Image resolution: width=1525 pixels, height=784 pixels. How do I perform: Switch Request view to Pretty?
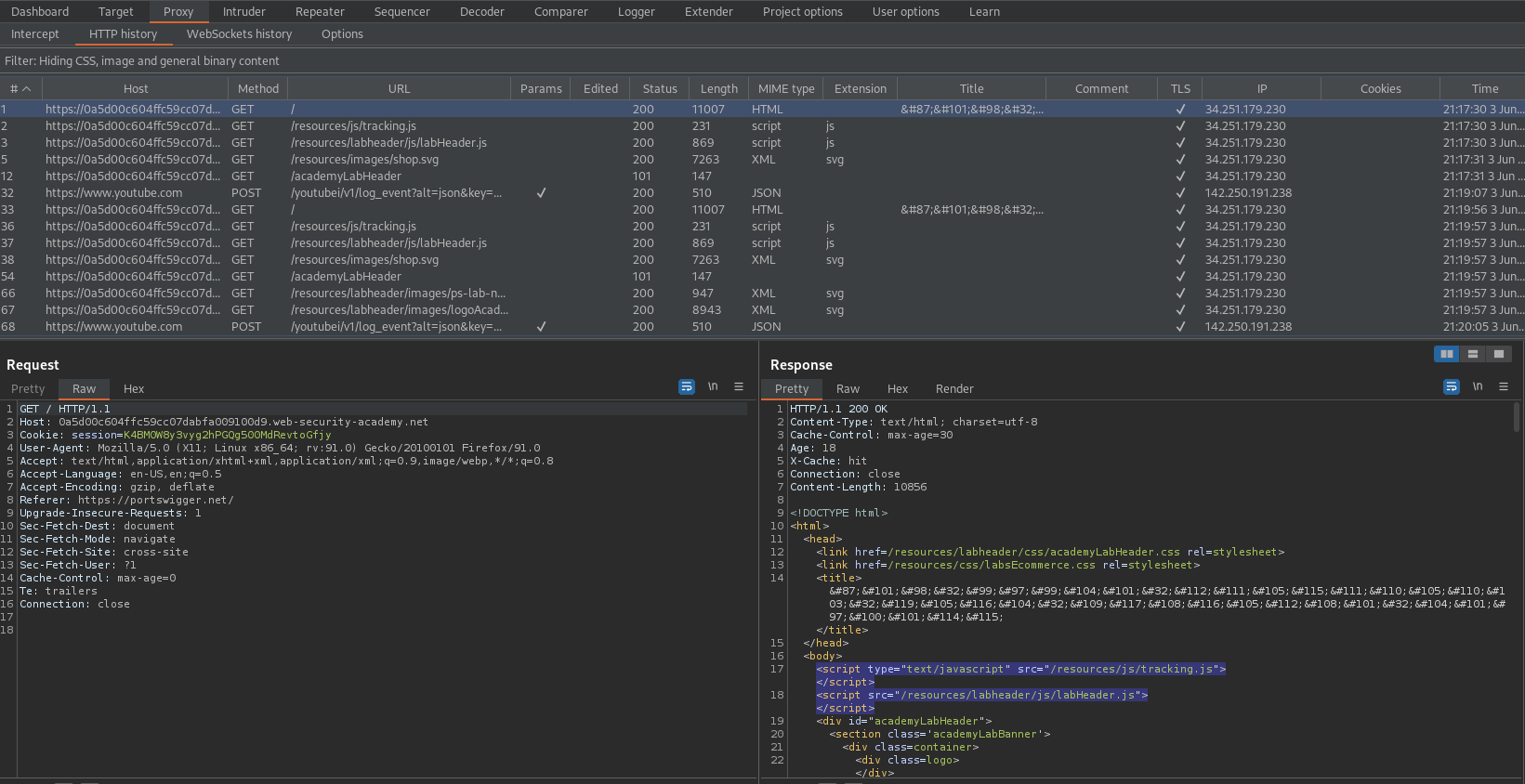(28, 389)
